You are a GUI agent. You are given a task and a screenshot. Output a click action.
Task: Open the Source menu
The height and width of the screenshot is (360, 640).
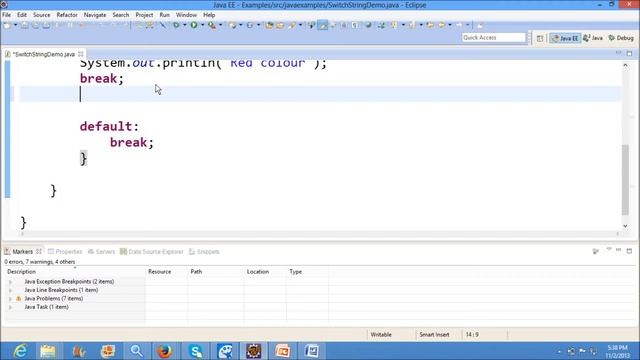42,15
